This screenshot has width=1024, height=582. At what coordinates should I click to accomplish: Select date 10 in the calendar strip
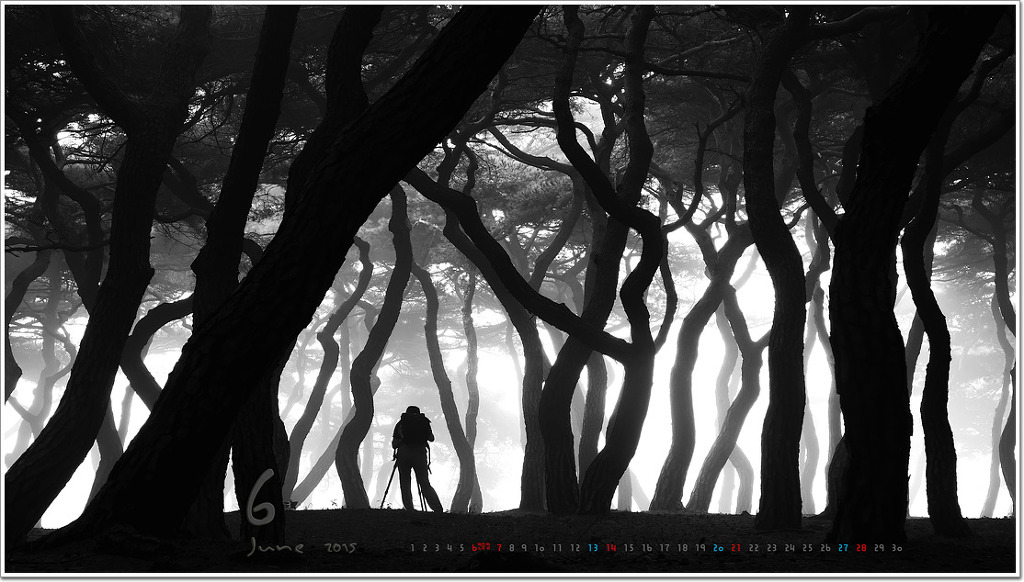[x=539, y=548]
